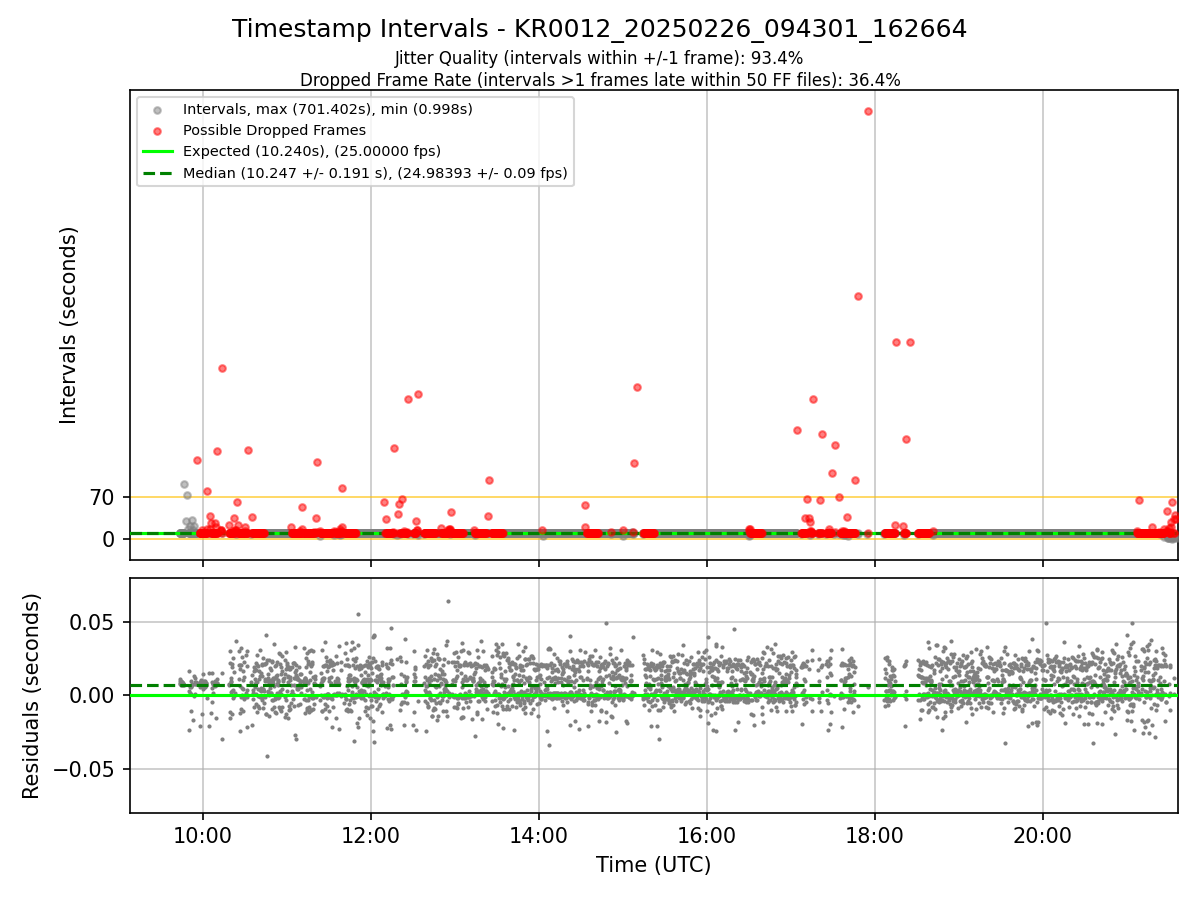
Task: Click the solid green line sample in the legend
Action: coord(158,152)
